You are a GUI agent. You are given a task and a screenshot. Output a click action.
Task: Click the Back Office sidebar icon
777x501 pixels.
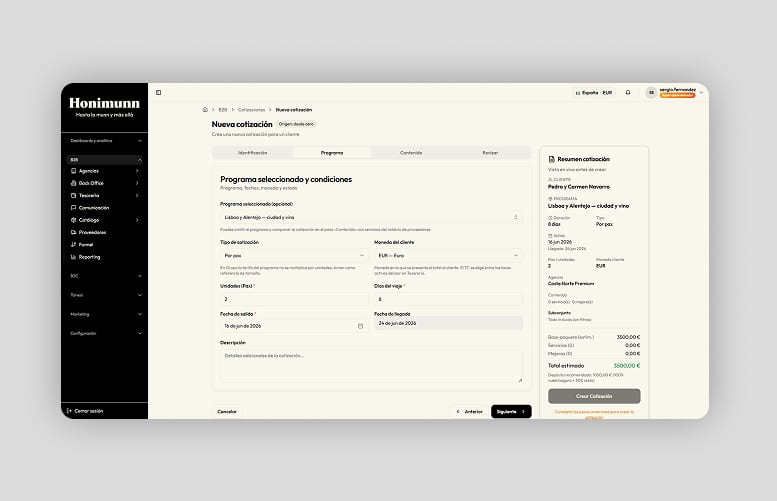tap(73, 183)
